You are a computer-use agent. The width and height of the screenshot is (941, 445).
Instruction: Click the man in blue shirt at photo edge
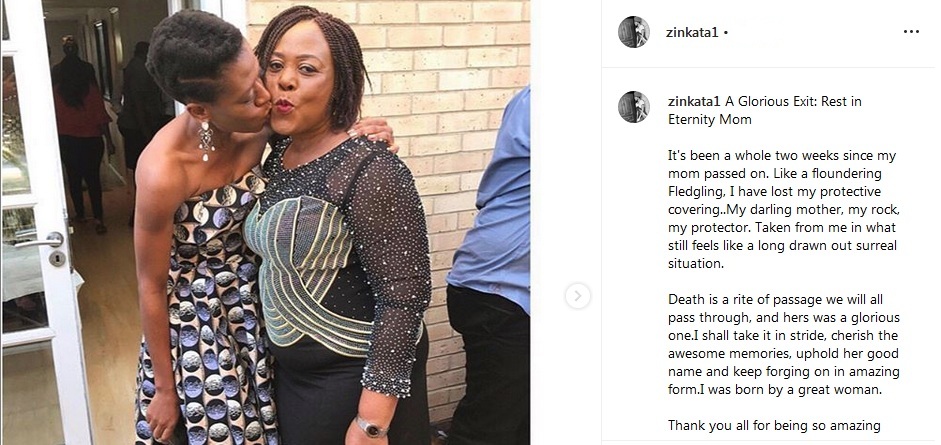[489, 270]
